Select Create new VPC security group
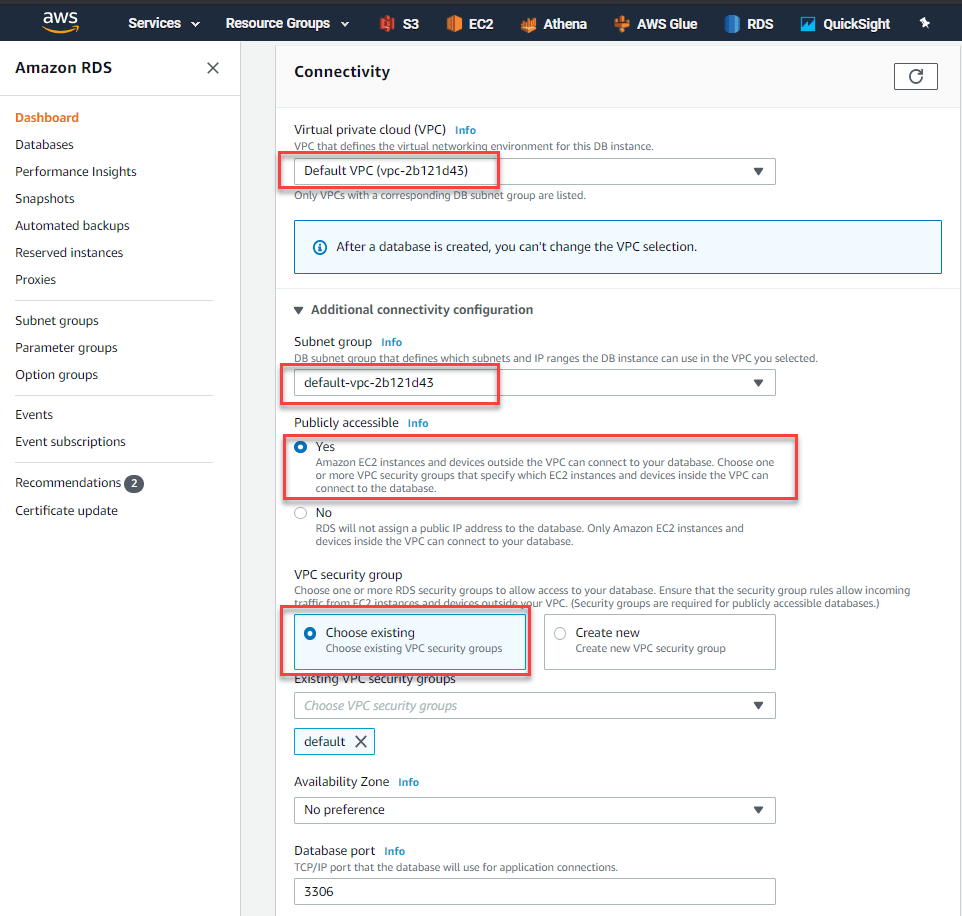The height and width of the screenshot is (916, 962). pos(562,632)
